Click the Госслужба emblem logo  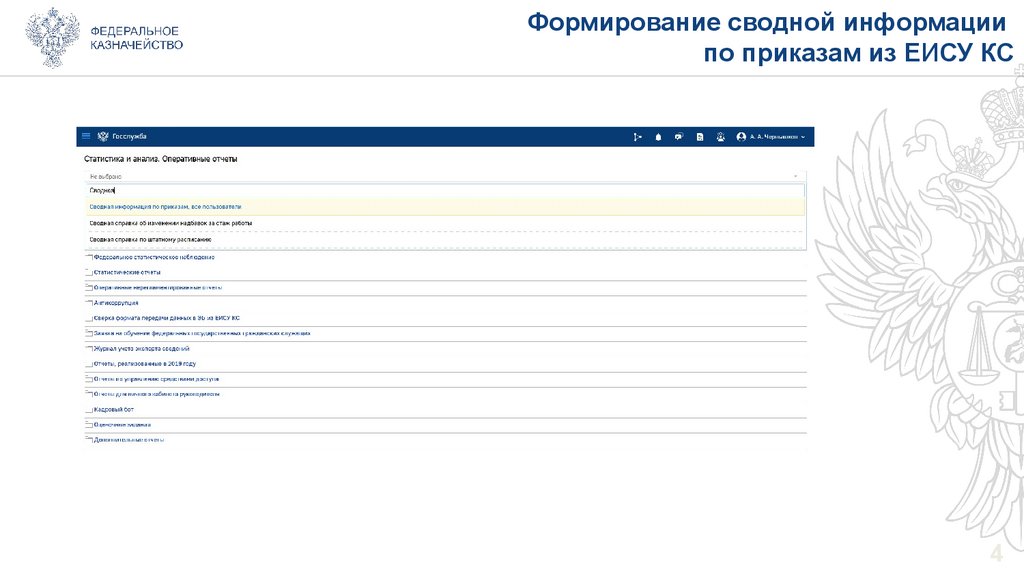(x=103, y=136)
